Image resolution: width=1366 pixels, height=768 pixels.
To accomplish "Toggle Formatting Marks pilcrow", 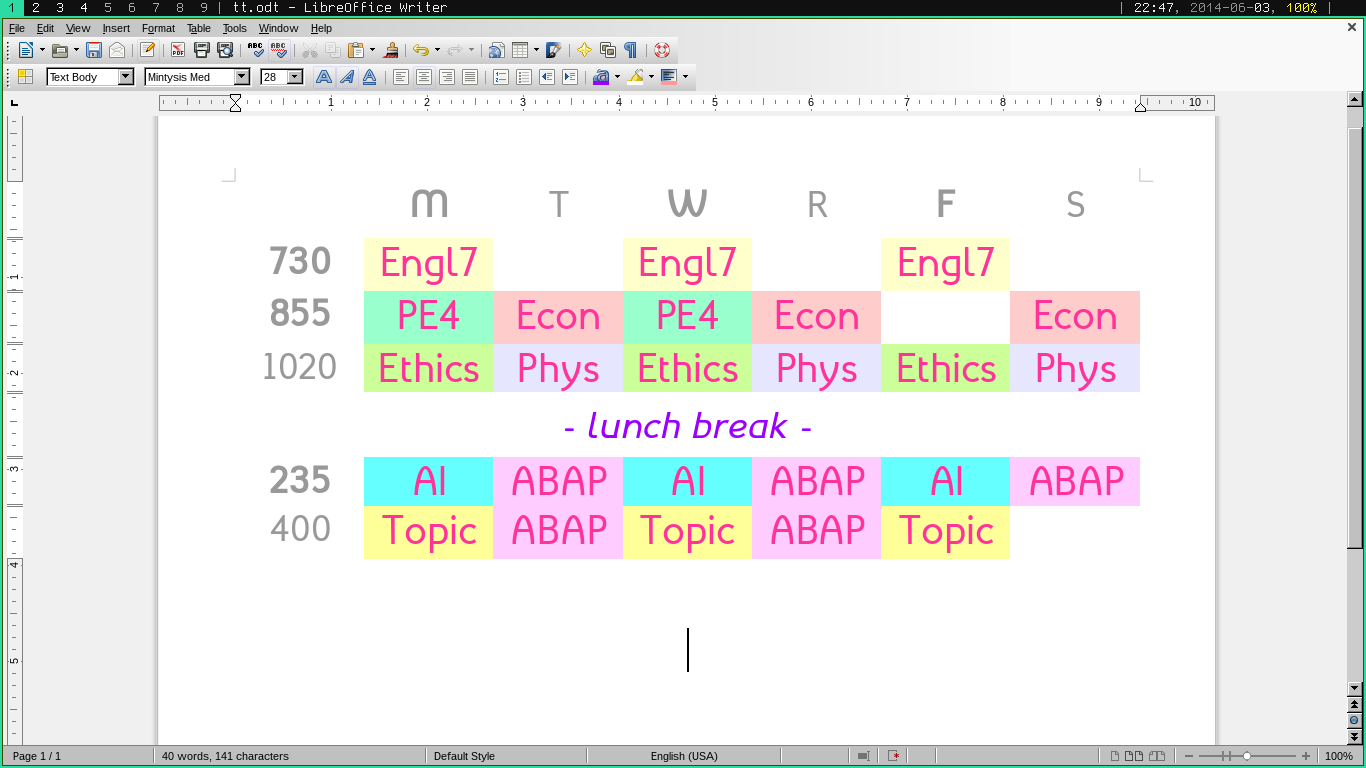I will click(630, 50).
